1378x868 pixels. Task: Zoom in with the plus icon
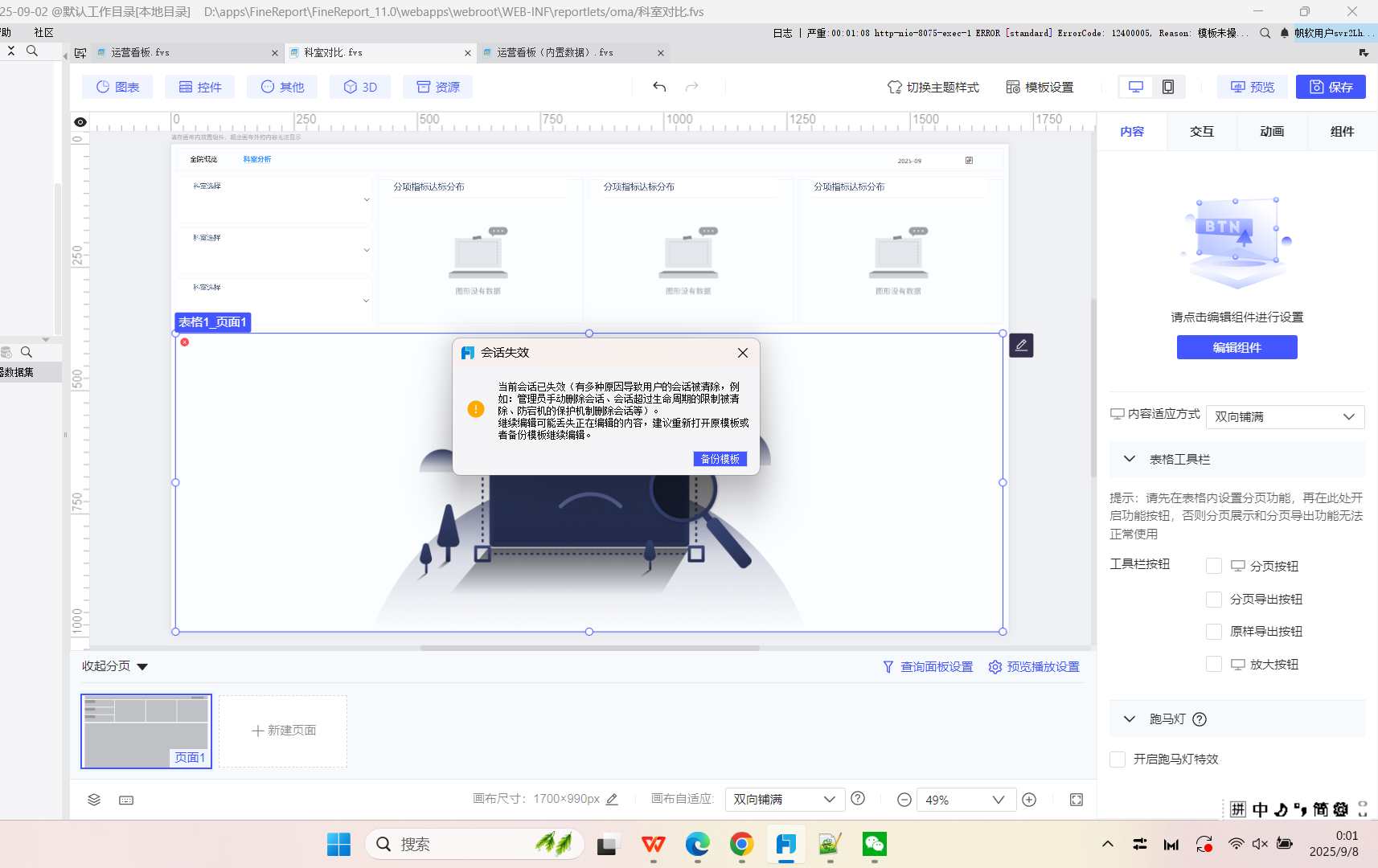pyautogui.click(x=1029, y=800)
